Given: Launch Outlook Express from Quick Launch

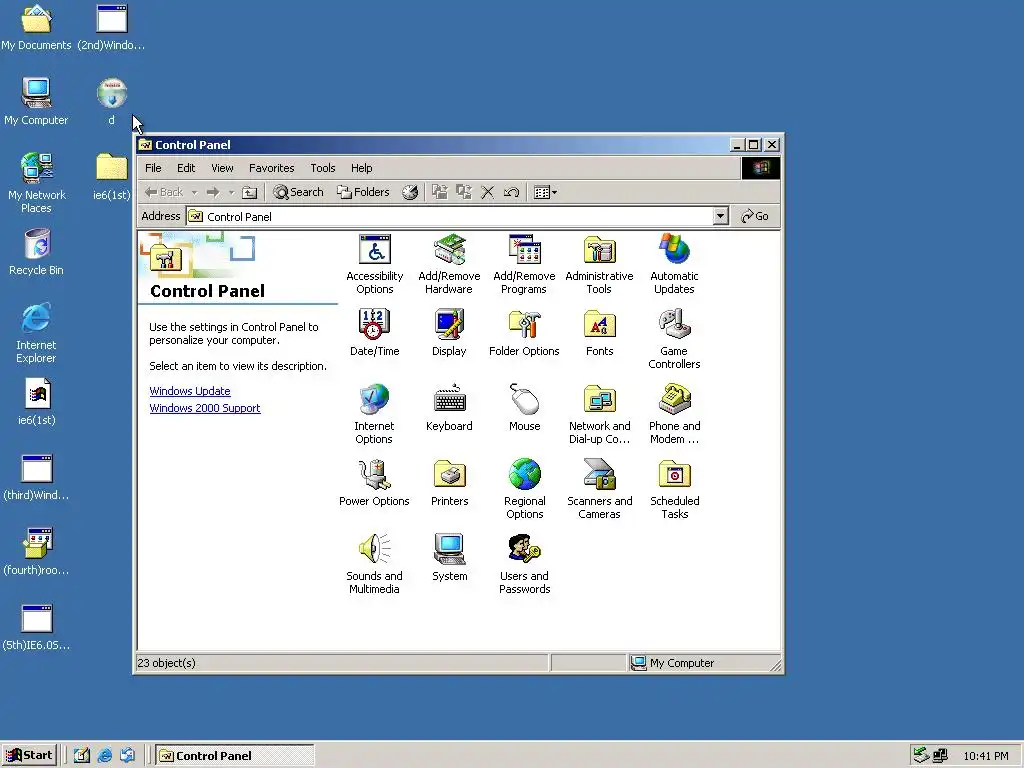Looking at the screenshot, I should pos(127,756).
